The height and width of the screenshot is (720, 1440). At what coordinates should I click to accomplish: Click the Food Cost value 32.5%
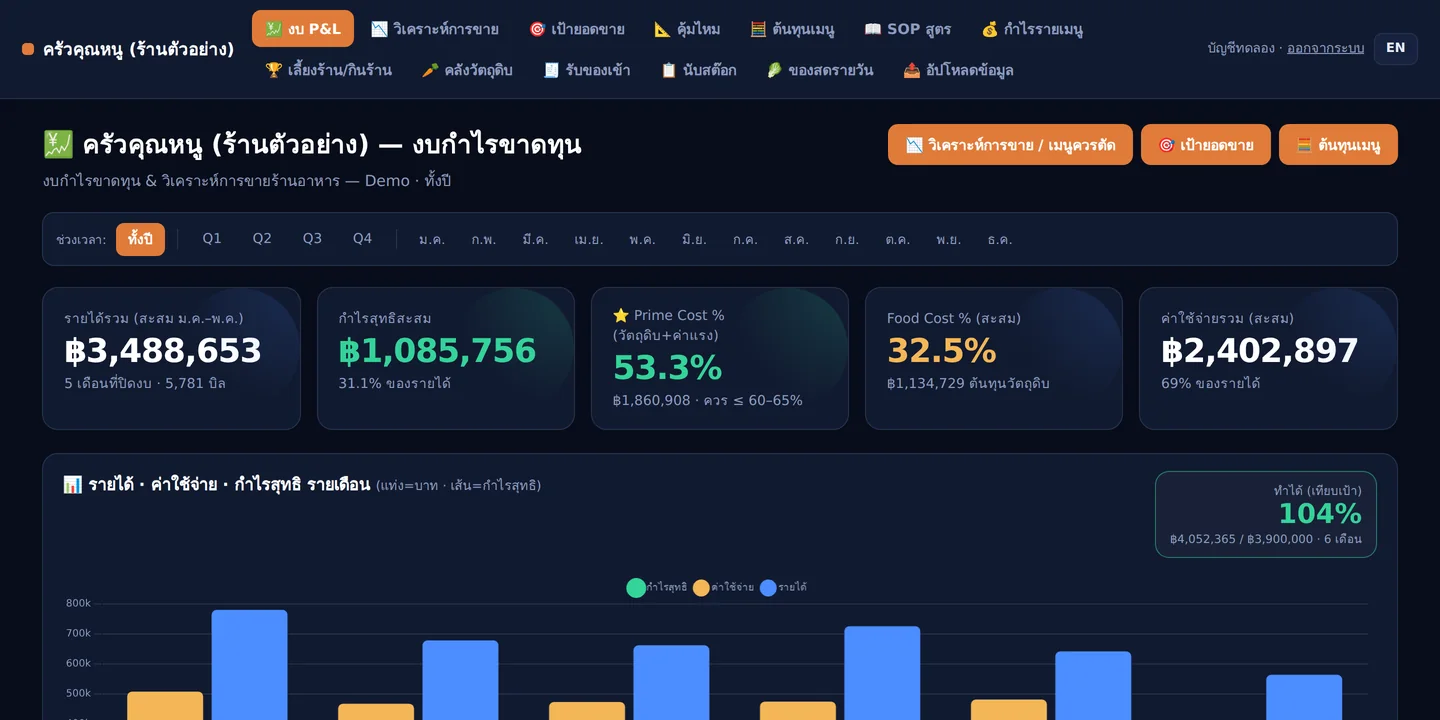pyautogui.click(x=942, y=351)
